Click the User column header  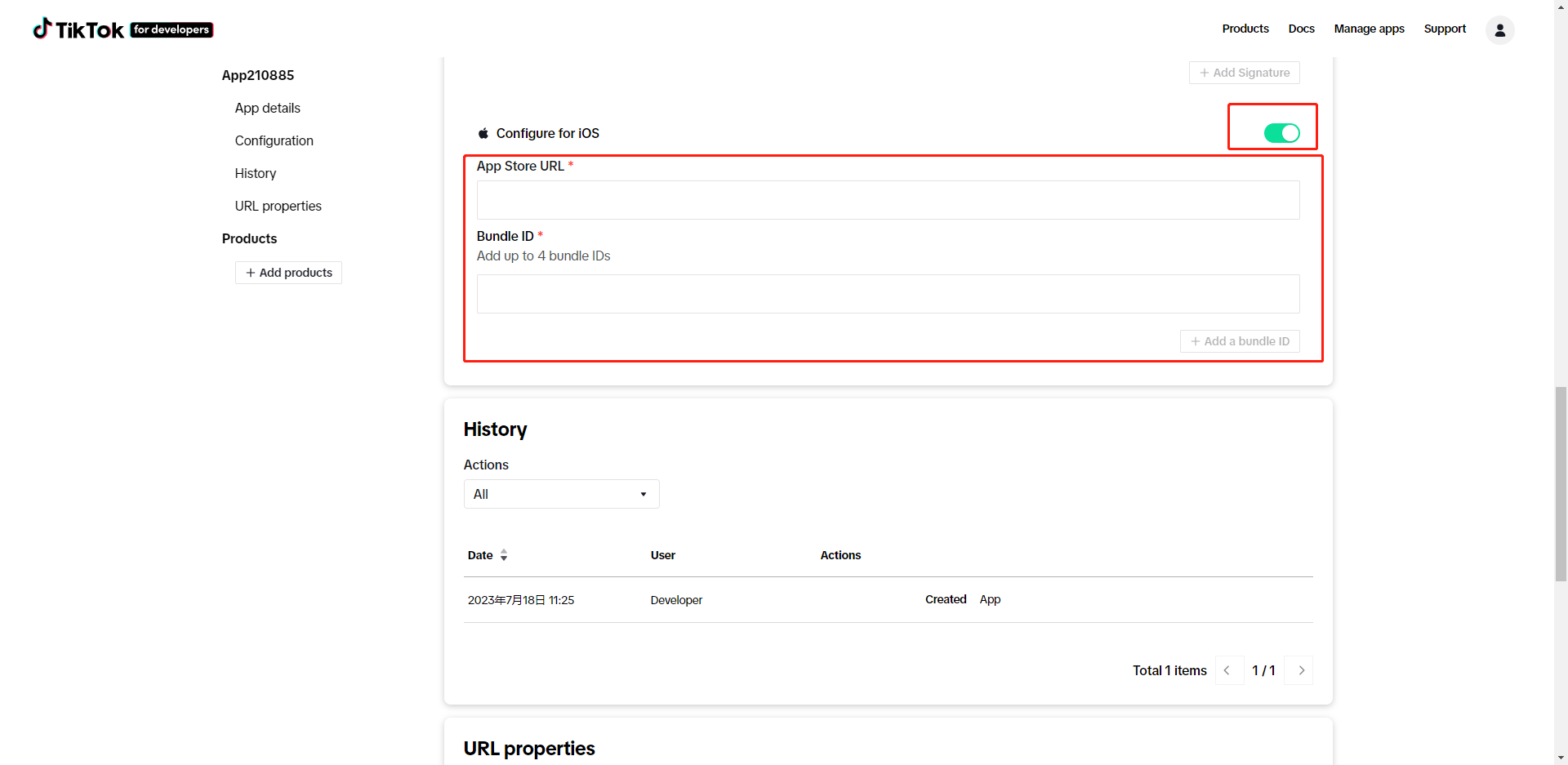663,555
